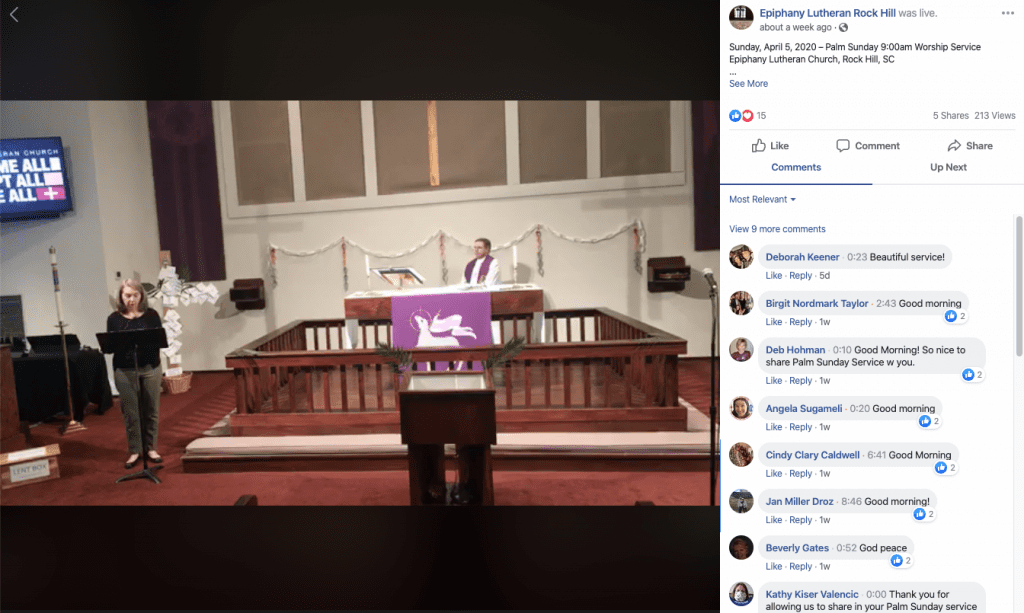Click the public globe privacy icon
The width and height of the screenshot is (1024, 613).
click(843, 27)
